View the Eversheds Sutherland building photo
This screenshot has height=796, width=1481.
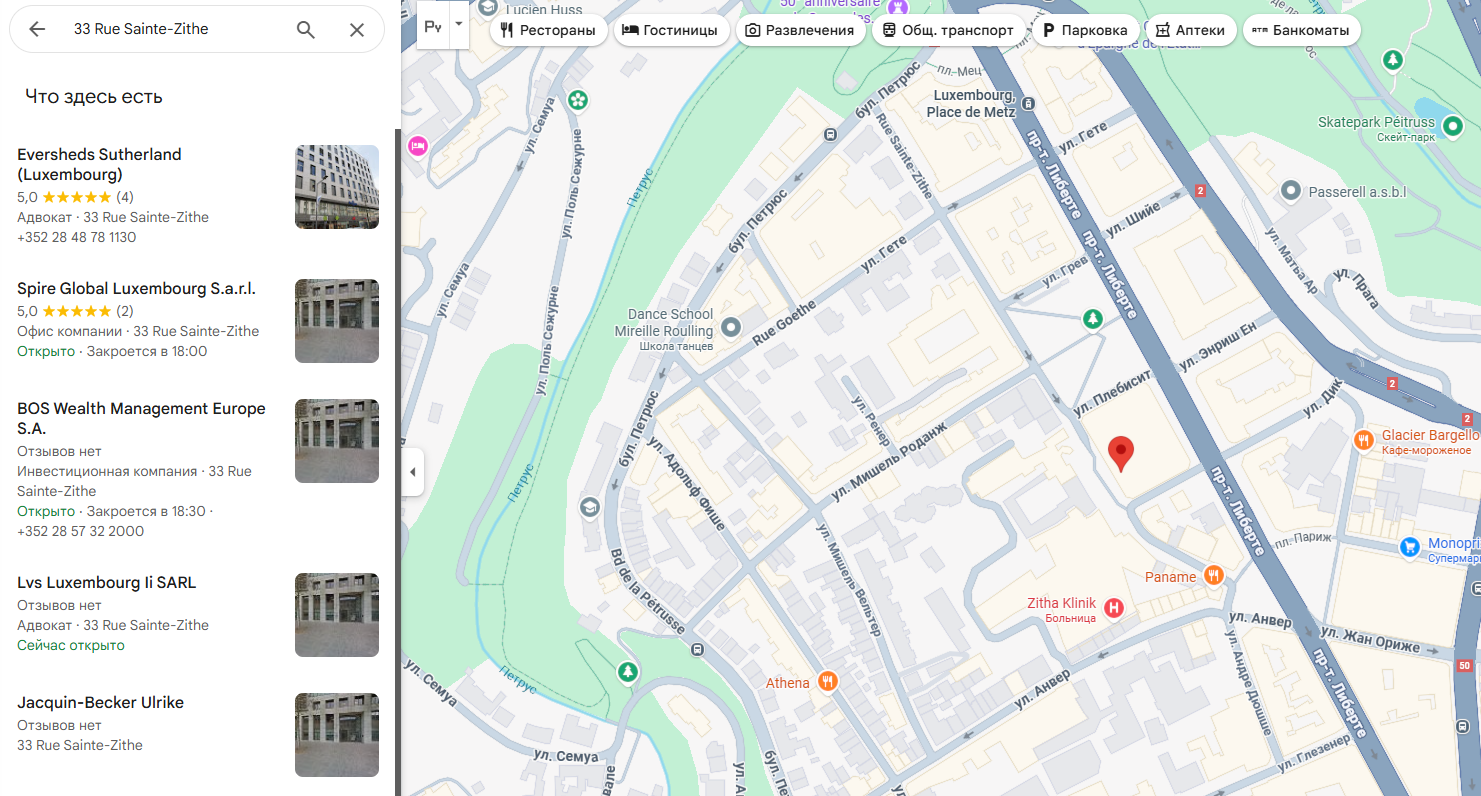point(337,187)
